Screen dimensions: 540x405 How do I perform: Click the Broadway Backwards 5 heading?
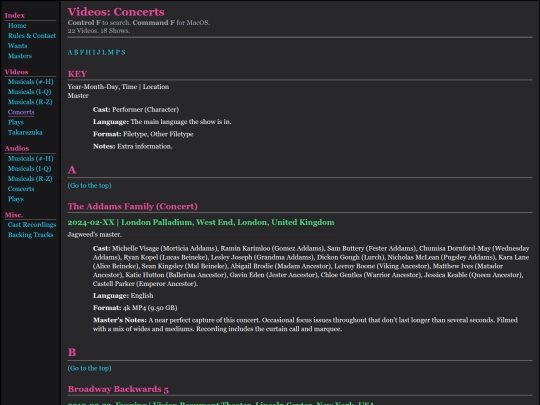pos(118,389)
